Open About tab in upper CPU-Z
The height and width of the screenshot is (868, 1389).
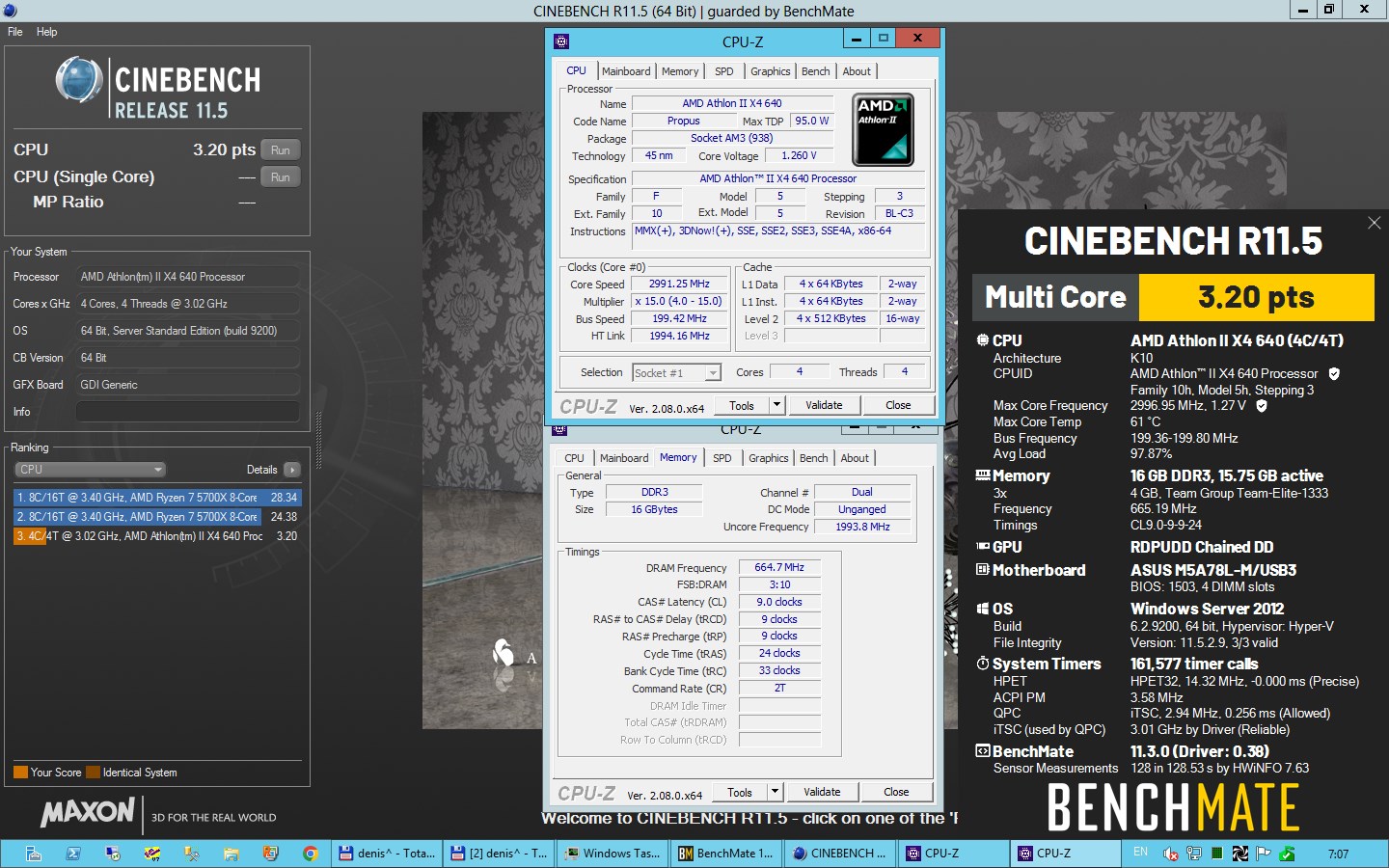857,71
